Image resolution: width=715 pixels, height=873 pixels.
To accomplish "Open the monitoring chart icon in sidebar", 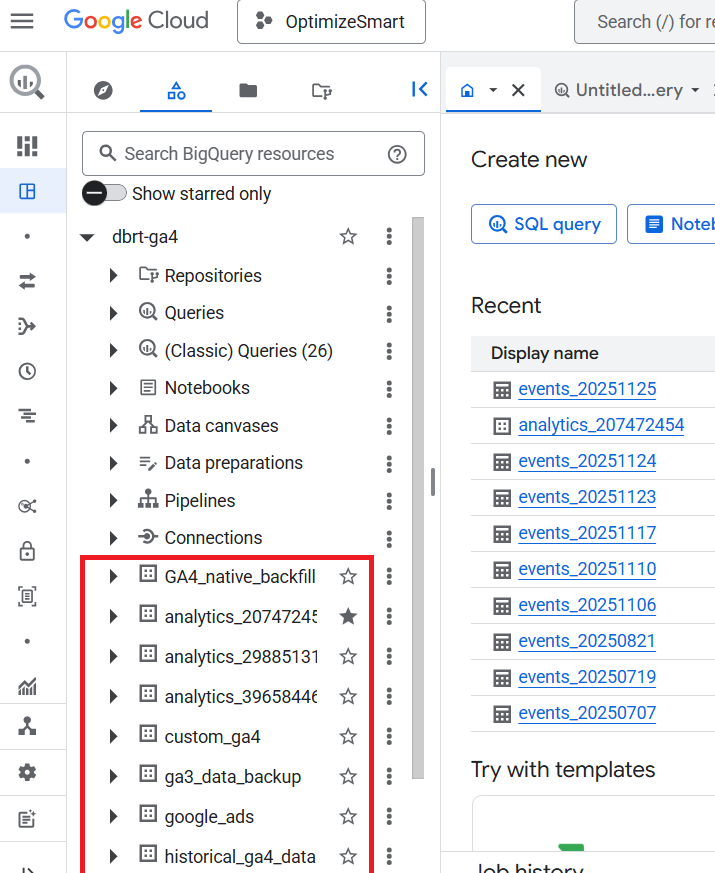I will (27, 686).
